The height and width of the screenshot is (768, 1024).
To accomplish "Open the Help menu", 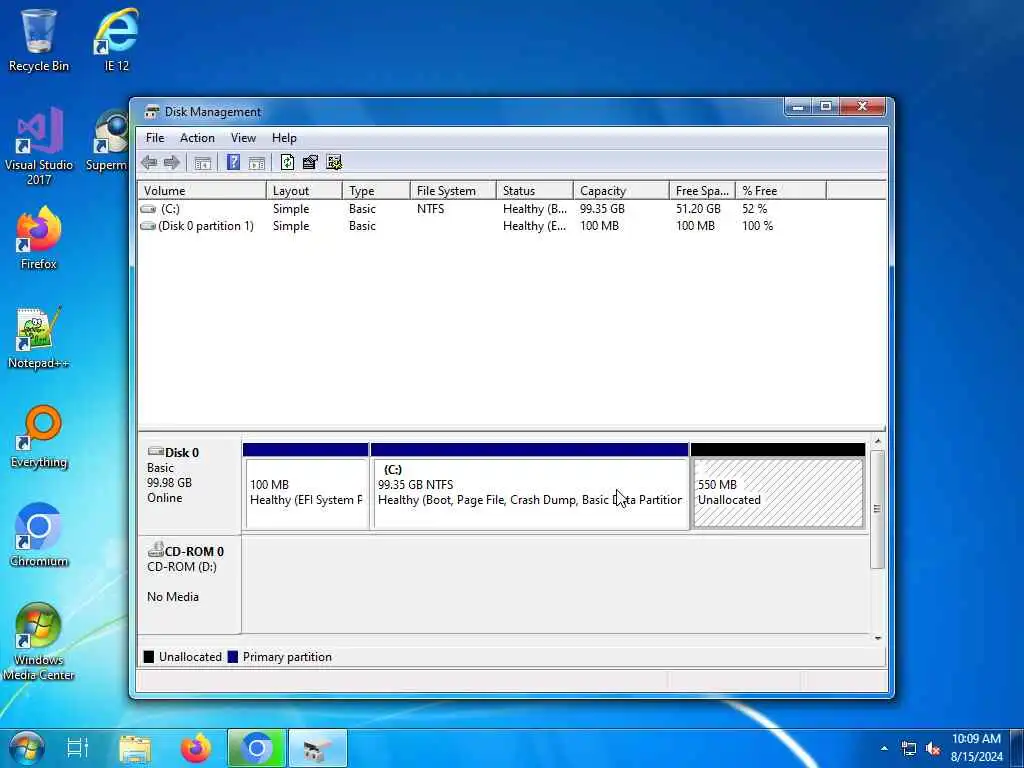I will pos(284,138).
